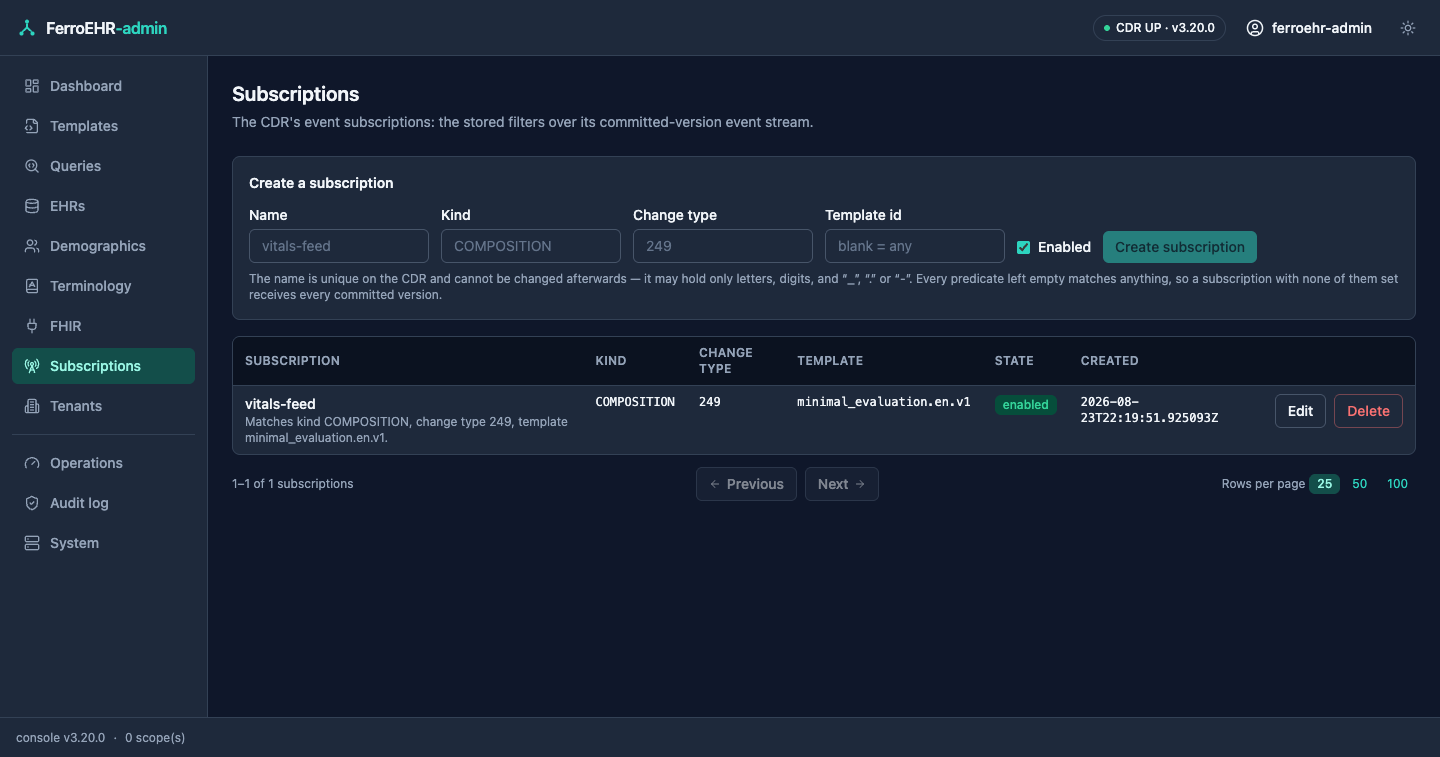Click the Previous page button
Image resolution: width=1440 pixels, height=757 pixels.
746,484
